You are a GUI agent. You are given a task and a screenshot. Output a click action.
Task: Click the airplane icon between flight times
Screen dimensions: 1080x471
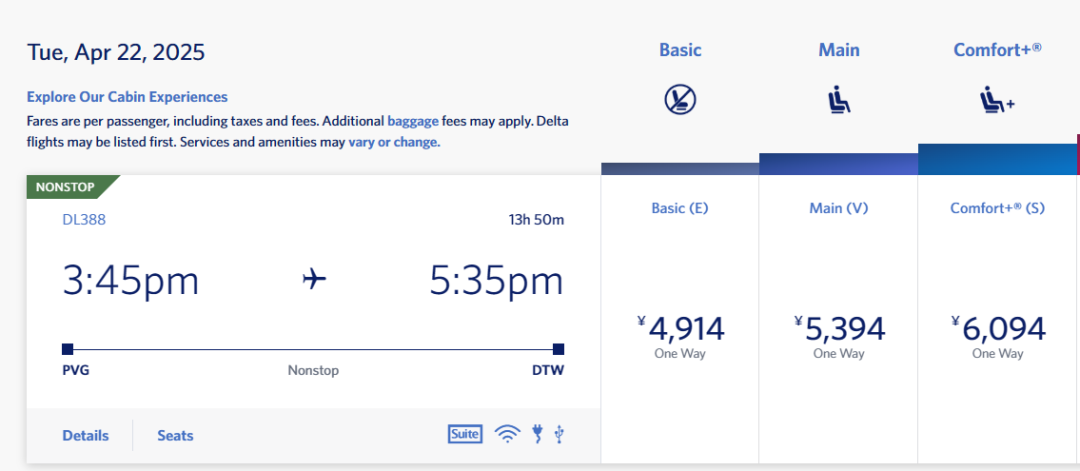[x=314, y=280]
